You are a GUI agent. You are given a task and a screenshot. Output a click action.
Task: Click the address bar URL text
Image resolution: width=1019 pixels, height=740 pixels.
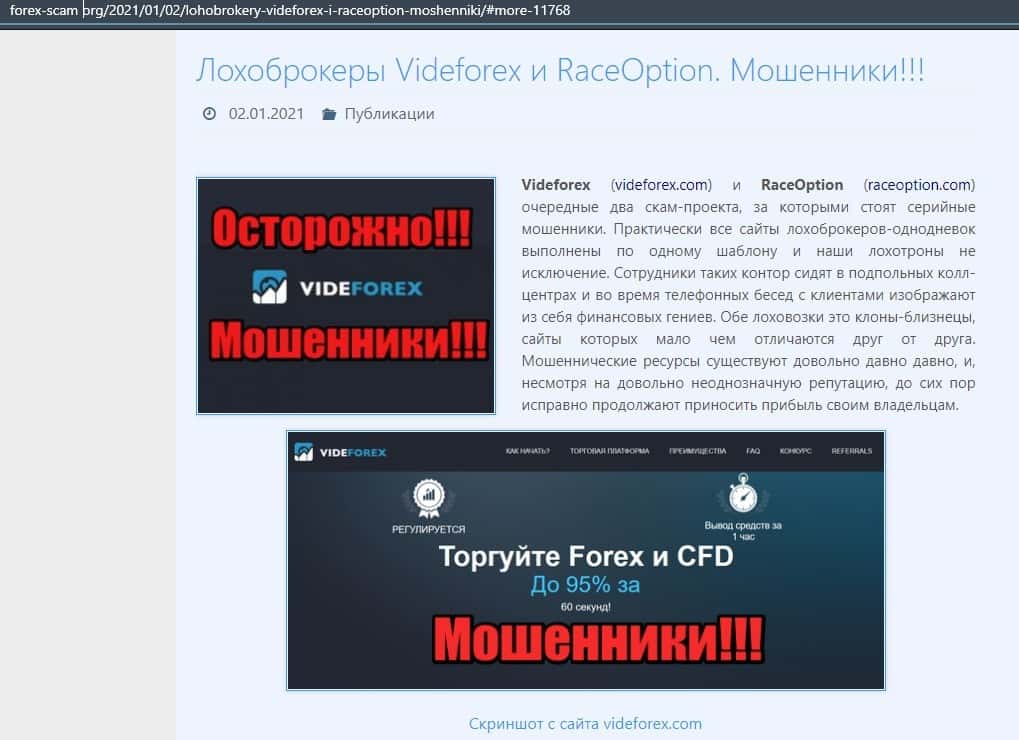click(x=290, y=10)
